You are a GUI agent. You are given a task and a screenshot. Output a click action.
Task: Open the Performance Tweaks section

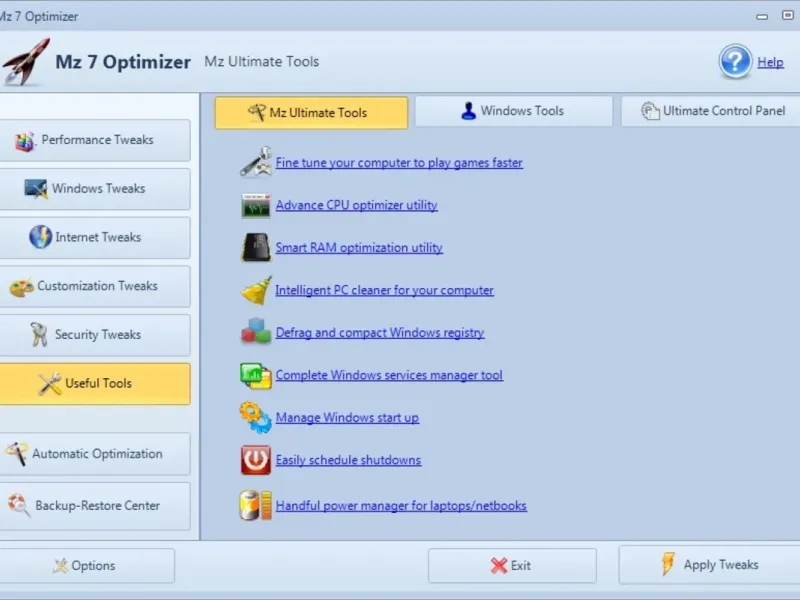(95, 140)
